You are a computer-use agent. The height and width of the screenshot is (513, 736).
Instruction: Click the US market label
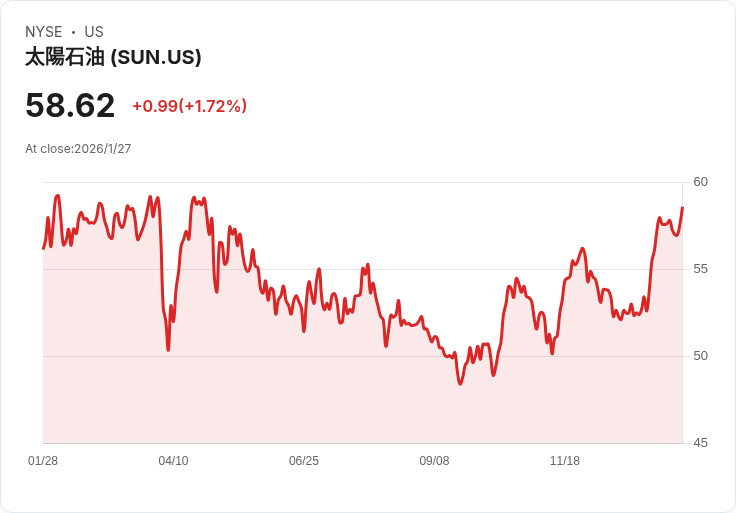pos(94,32)
